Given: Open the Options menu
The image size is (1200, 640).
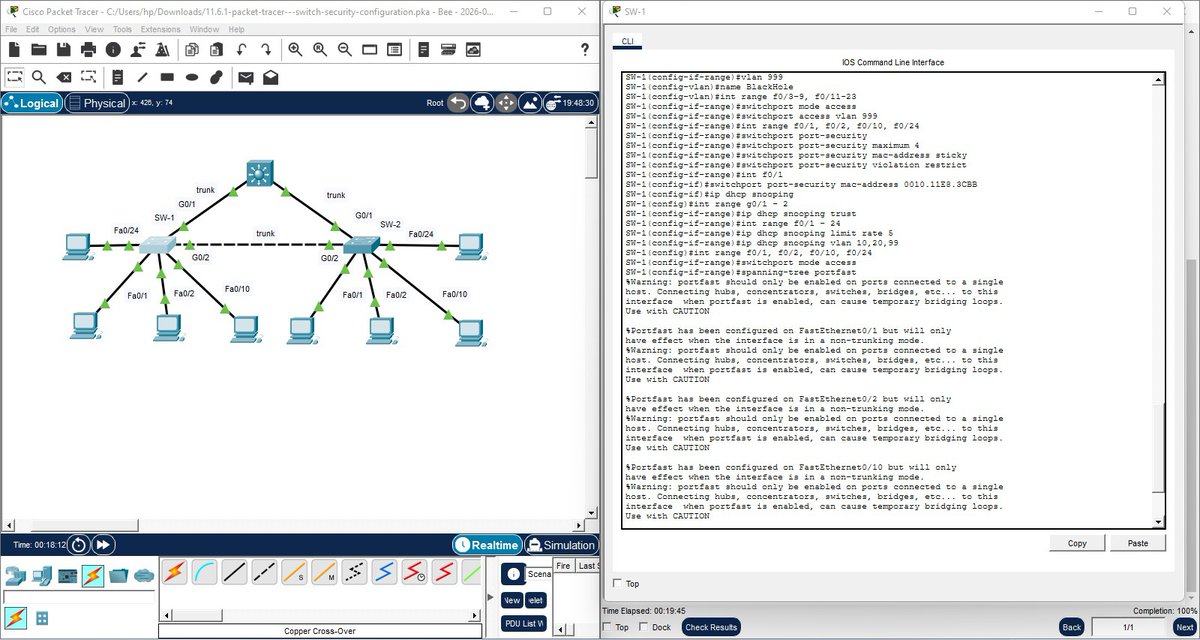Looking at the screenshot, I should point(62,29).
